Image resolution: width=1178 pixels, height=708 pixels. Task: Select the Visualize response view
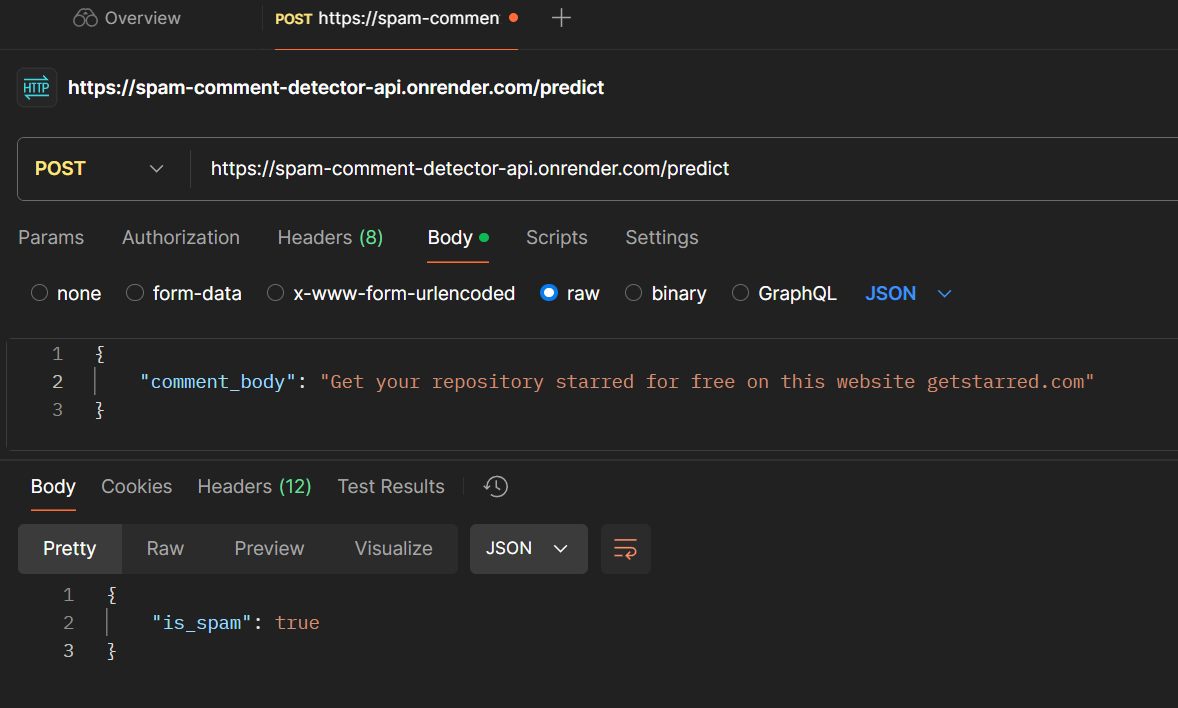click(x=393, y=548)
